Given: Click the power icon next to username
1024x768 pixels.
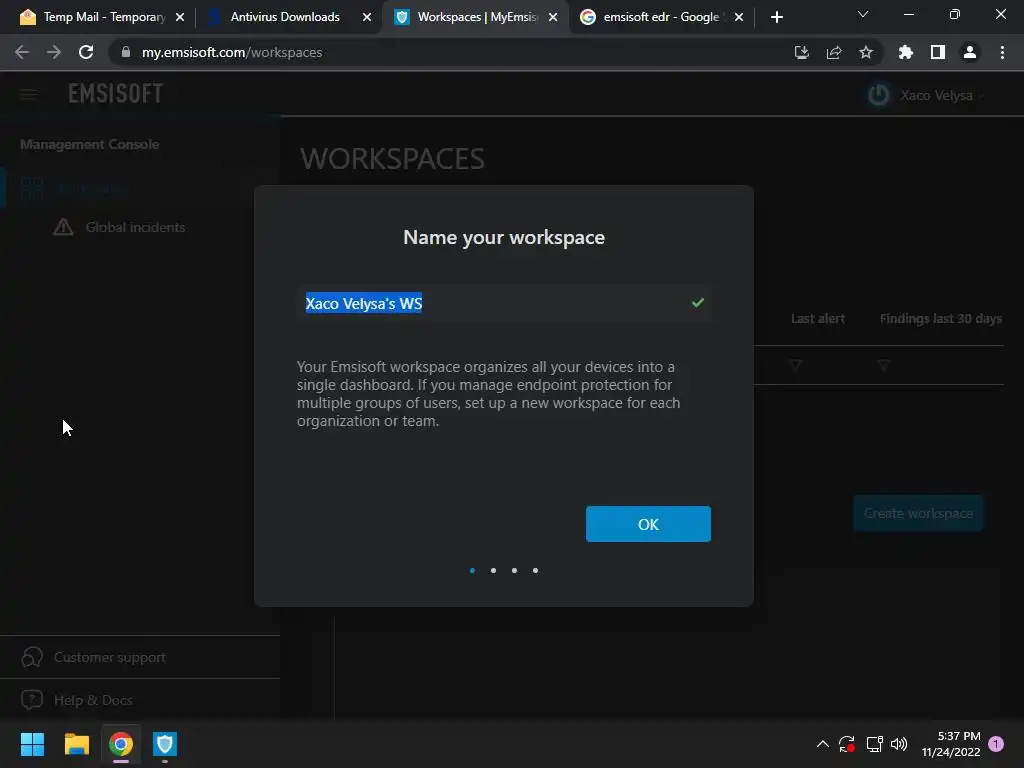Looking at the screenshot, I should [x=878, y=95].
